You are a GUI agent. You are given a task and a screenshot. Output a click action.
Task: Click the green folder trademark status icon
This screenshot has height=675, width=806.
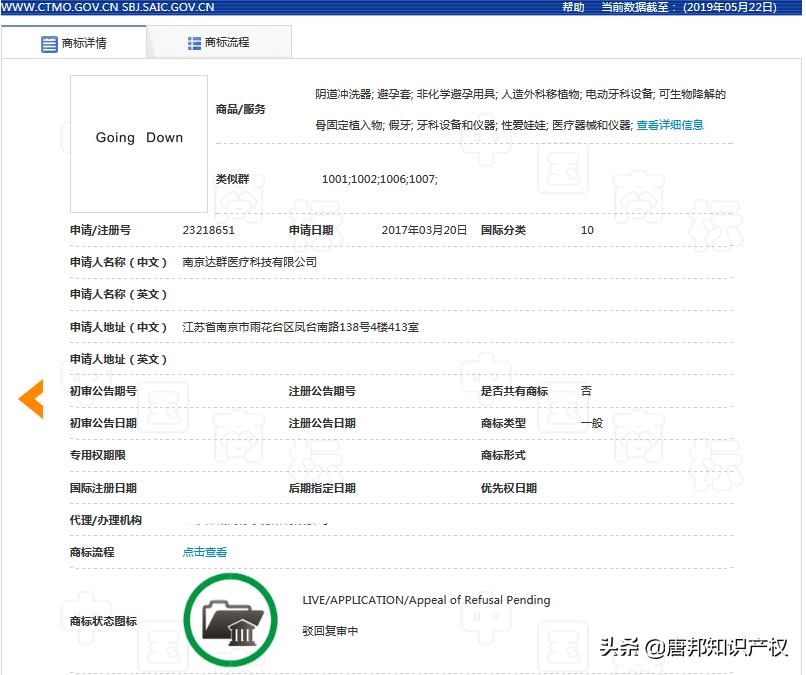coord(231,619)
